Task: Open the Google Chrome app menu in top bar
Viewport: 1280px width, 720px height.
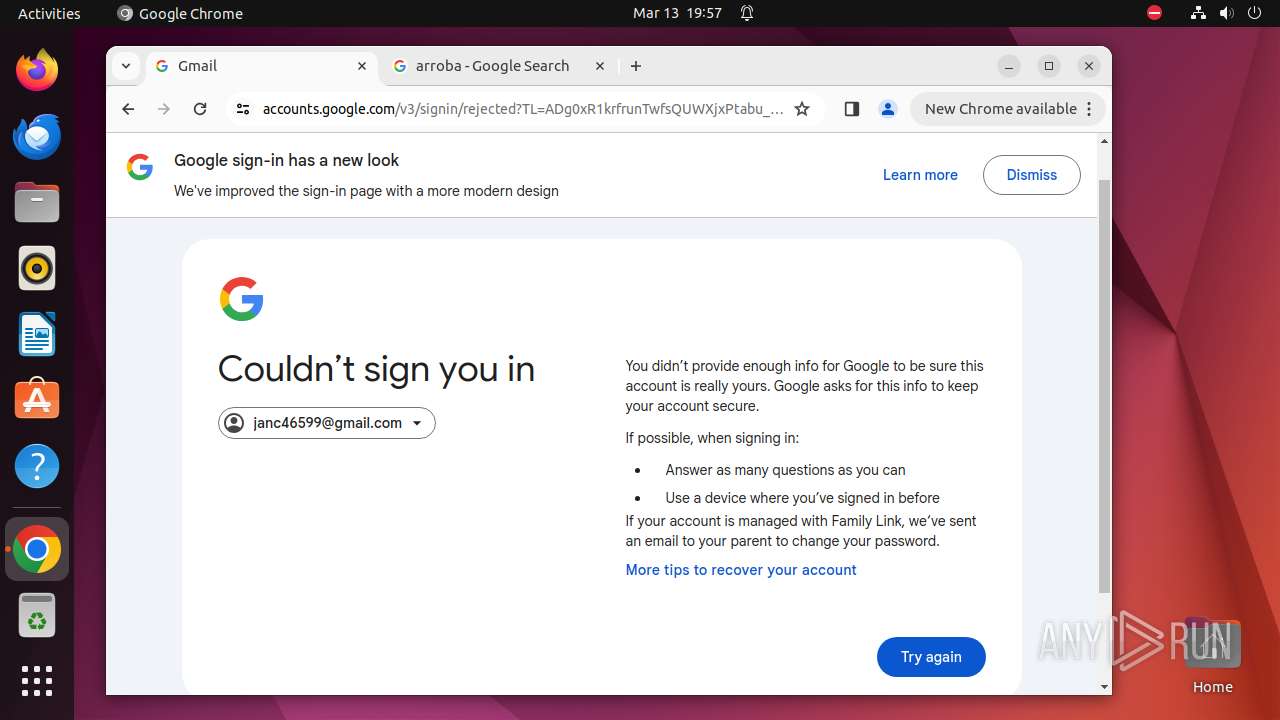Action: [x=180, y=13]
